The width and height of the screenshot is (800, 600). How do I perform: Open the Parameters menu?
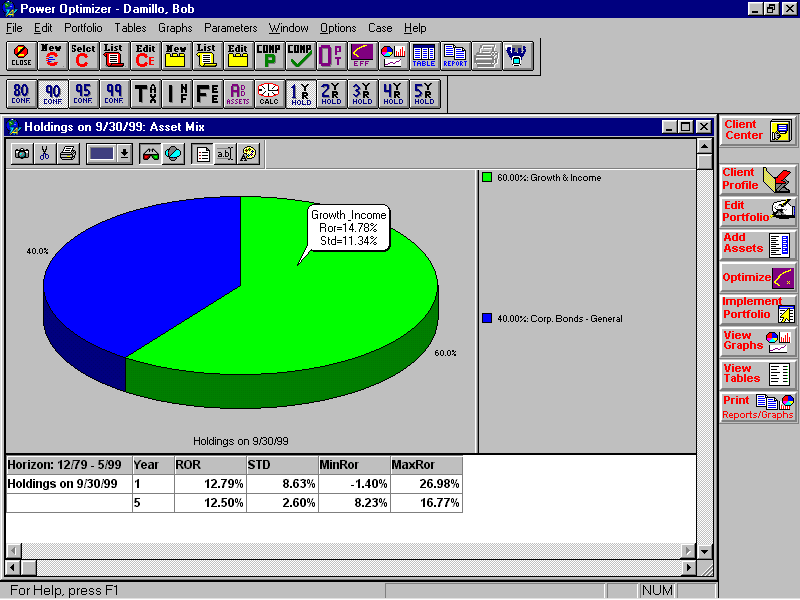pyautogui.click(x=231, y=28)
